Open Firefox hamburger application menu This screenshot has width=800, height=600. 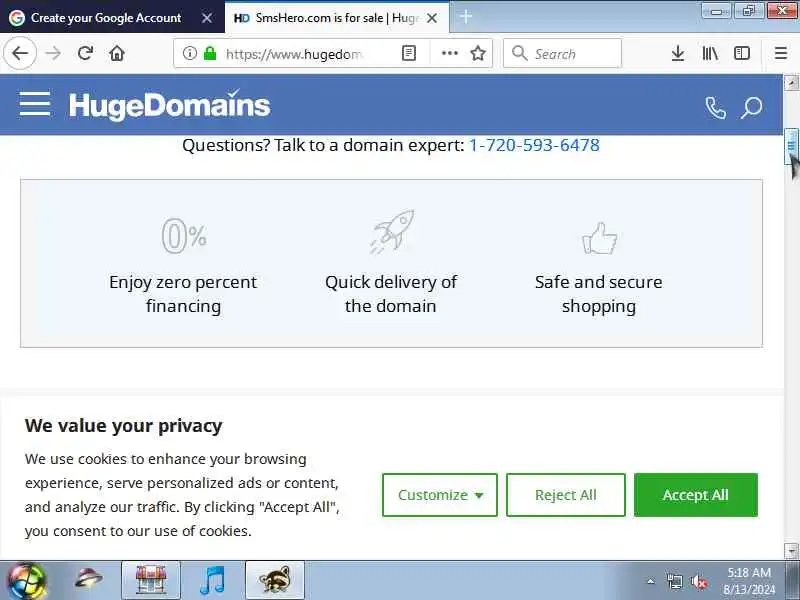[781, 53]
